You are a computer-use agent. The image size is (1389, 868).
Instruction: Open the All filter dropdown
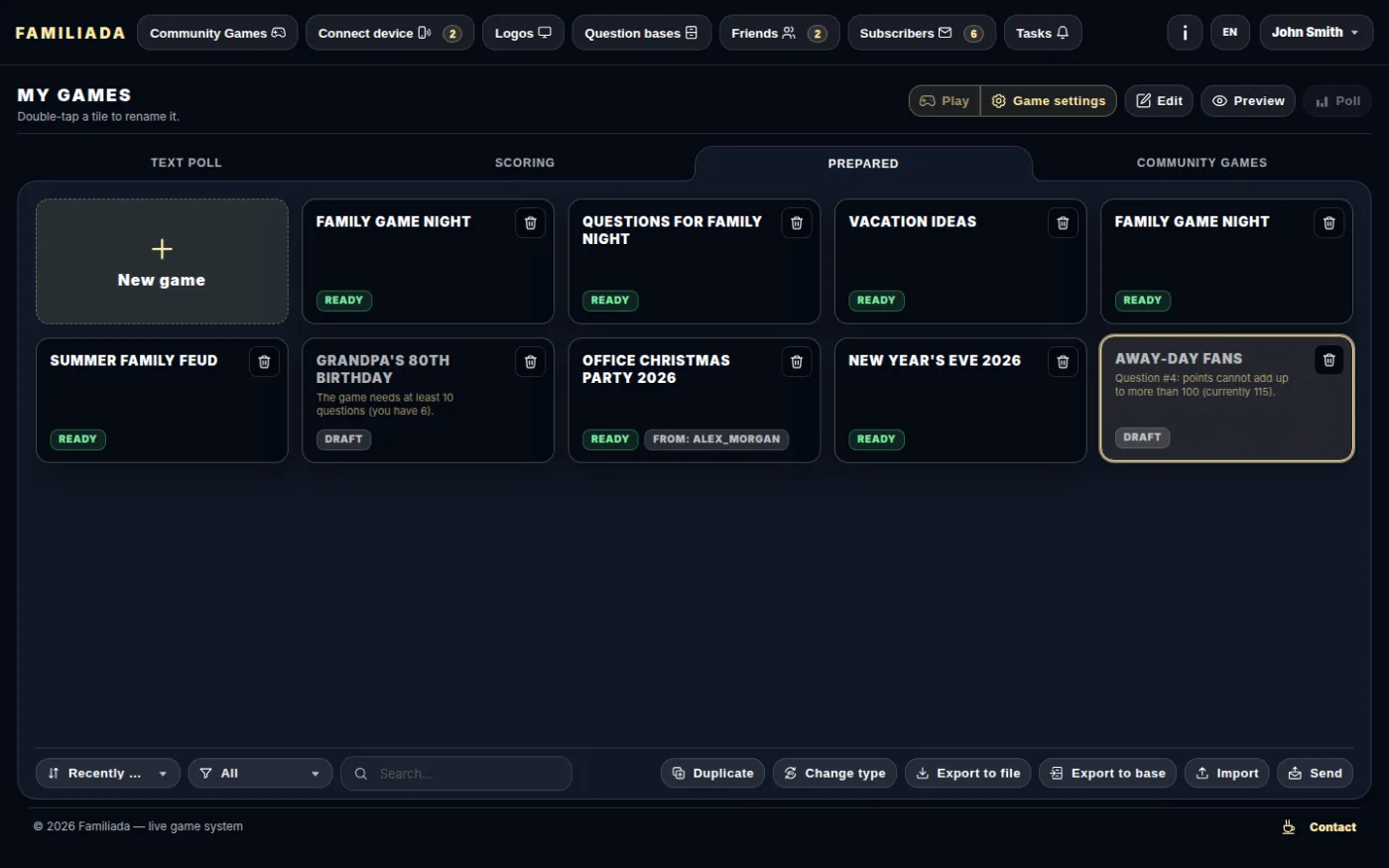pyautogui.click(x=260, y=774)
